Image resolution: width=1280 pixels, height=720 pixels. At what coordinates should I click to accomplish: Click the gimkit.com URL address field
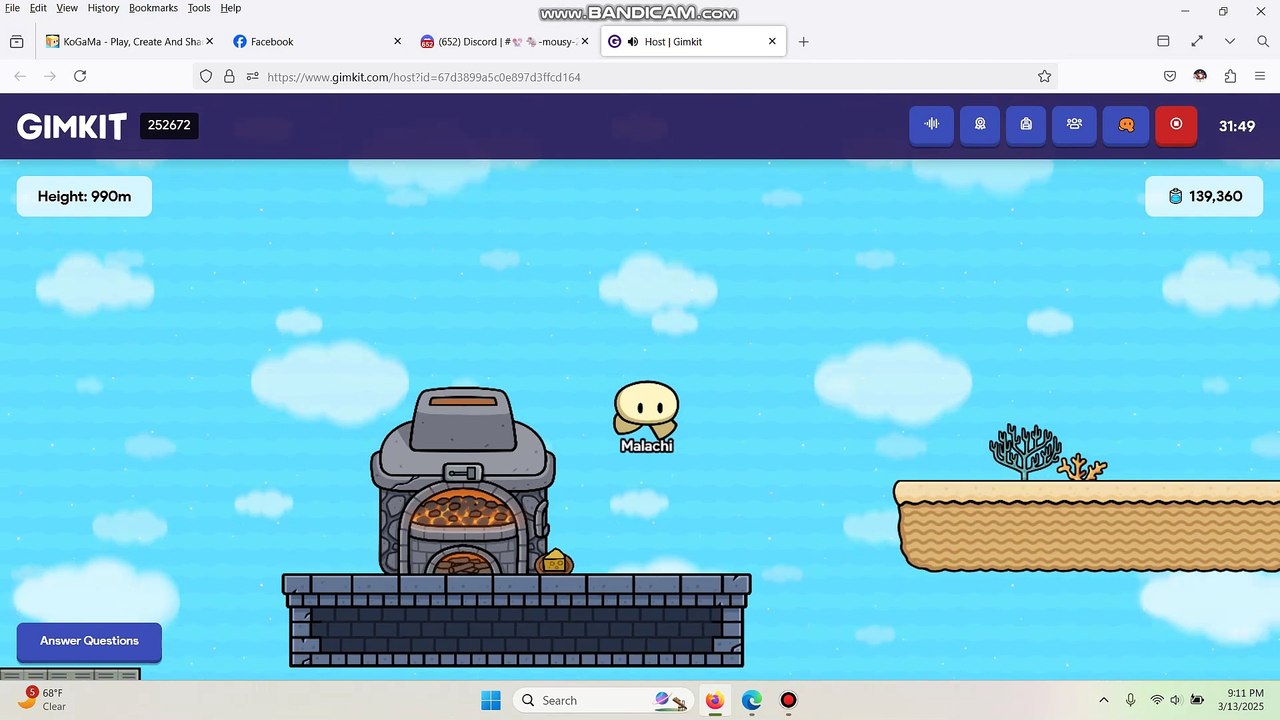626,76
